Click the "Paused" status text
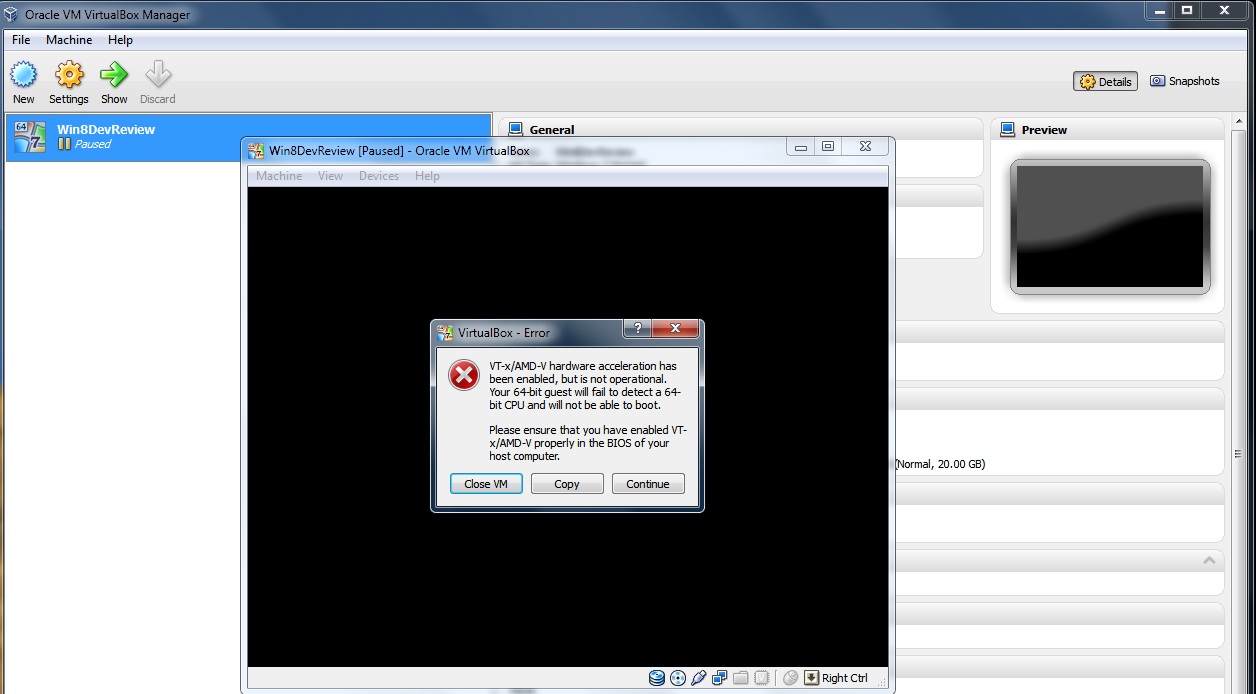Image resolution: width=1256 pixels, height=694 pixels. tap(93, 144)
